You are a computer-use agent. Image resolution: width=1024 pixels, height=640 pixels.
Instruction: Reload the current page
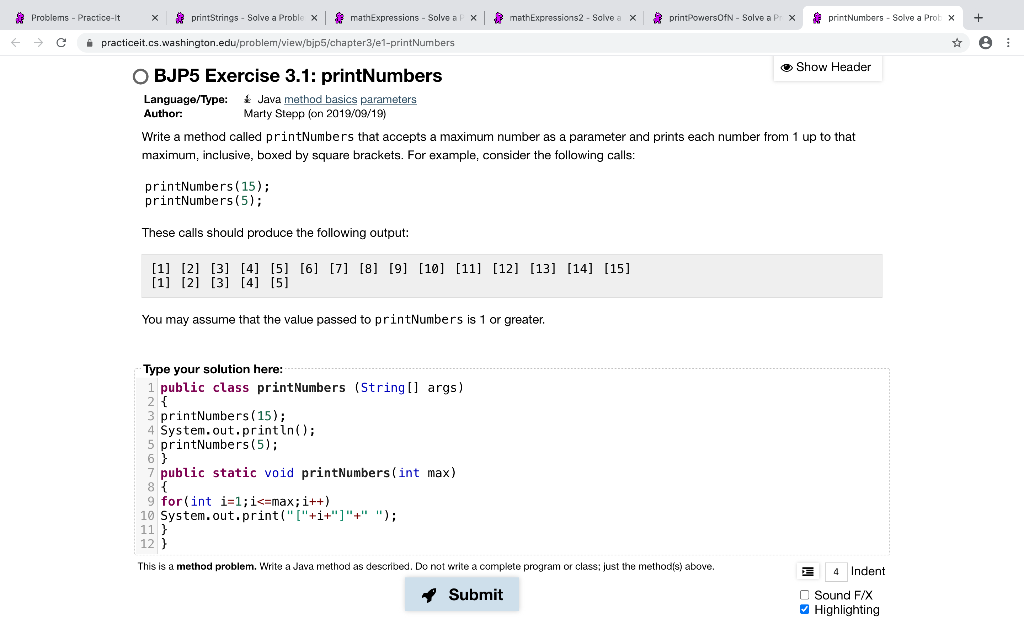[62, 42]
